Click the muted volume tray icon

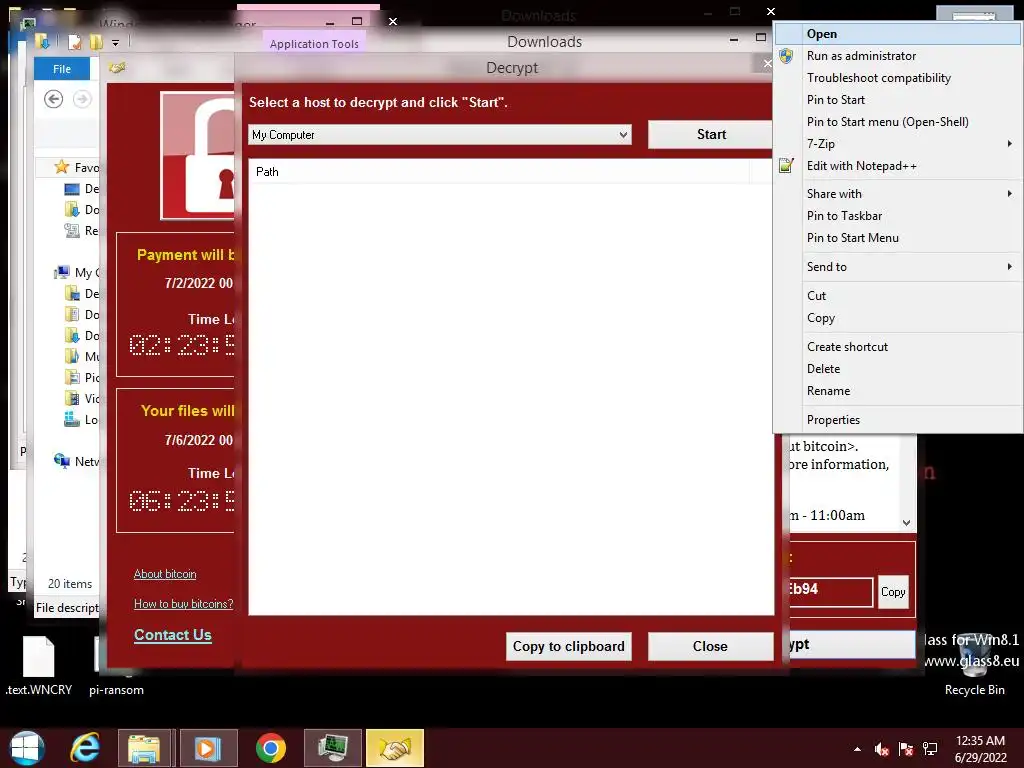(x=882, y=749)
